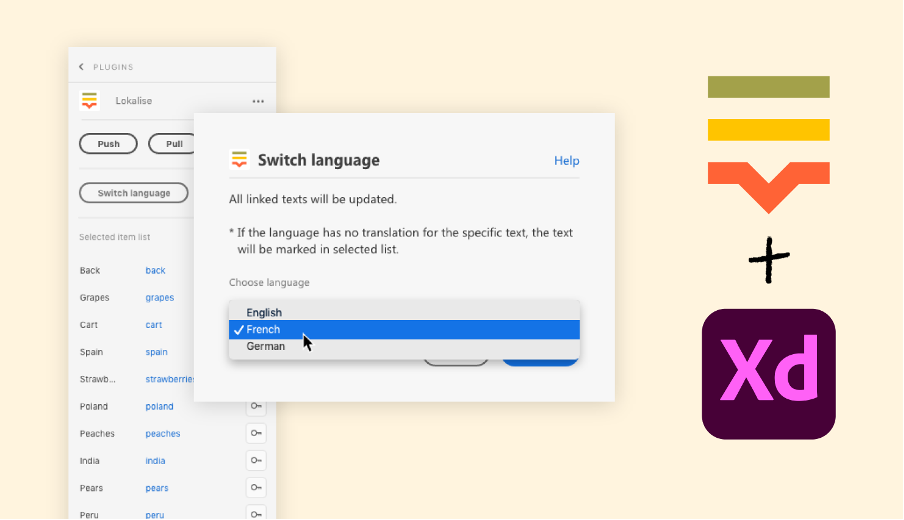Open the 'poland' key link
This screenshot has height=520, width=904.
[159, 406]
